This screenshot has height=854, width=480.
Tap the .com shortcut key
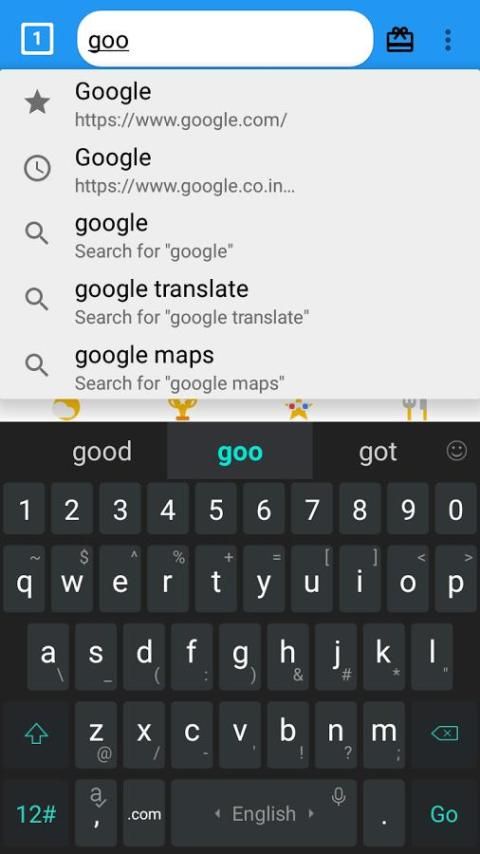tap(144, 814)
